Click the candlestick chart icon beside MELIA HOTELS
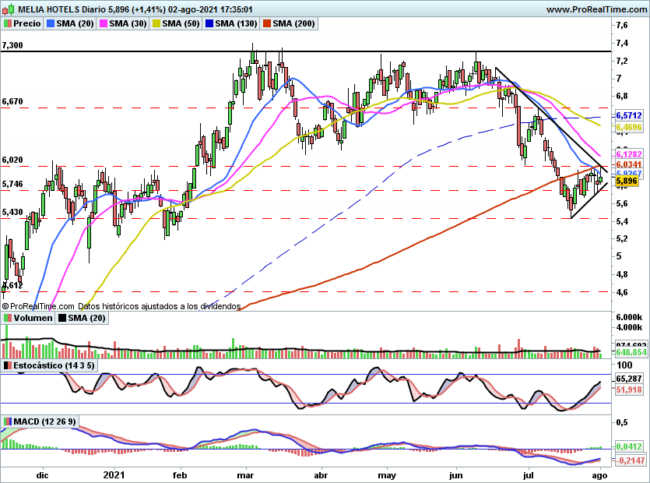The height and width of the screenshot is (483, 650). pyautogui.click(x=8, y=9)
